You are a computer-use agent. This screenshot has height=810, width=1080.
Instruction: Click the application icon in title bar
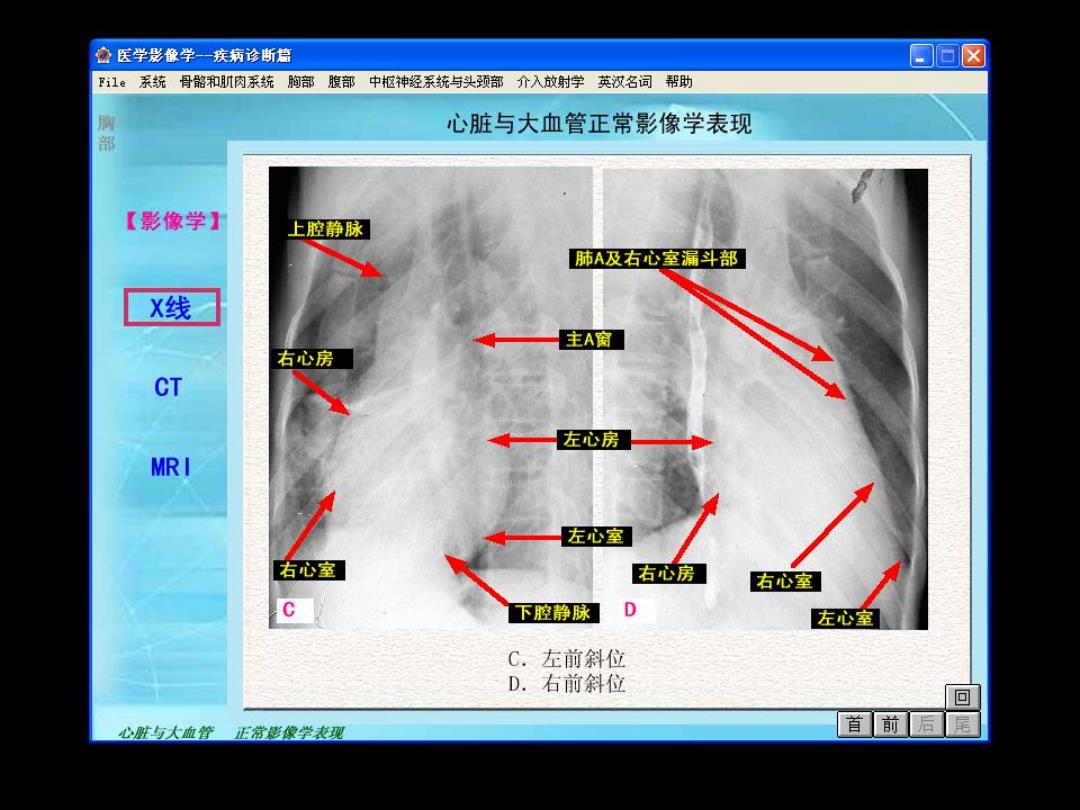[x=103, y=55]
